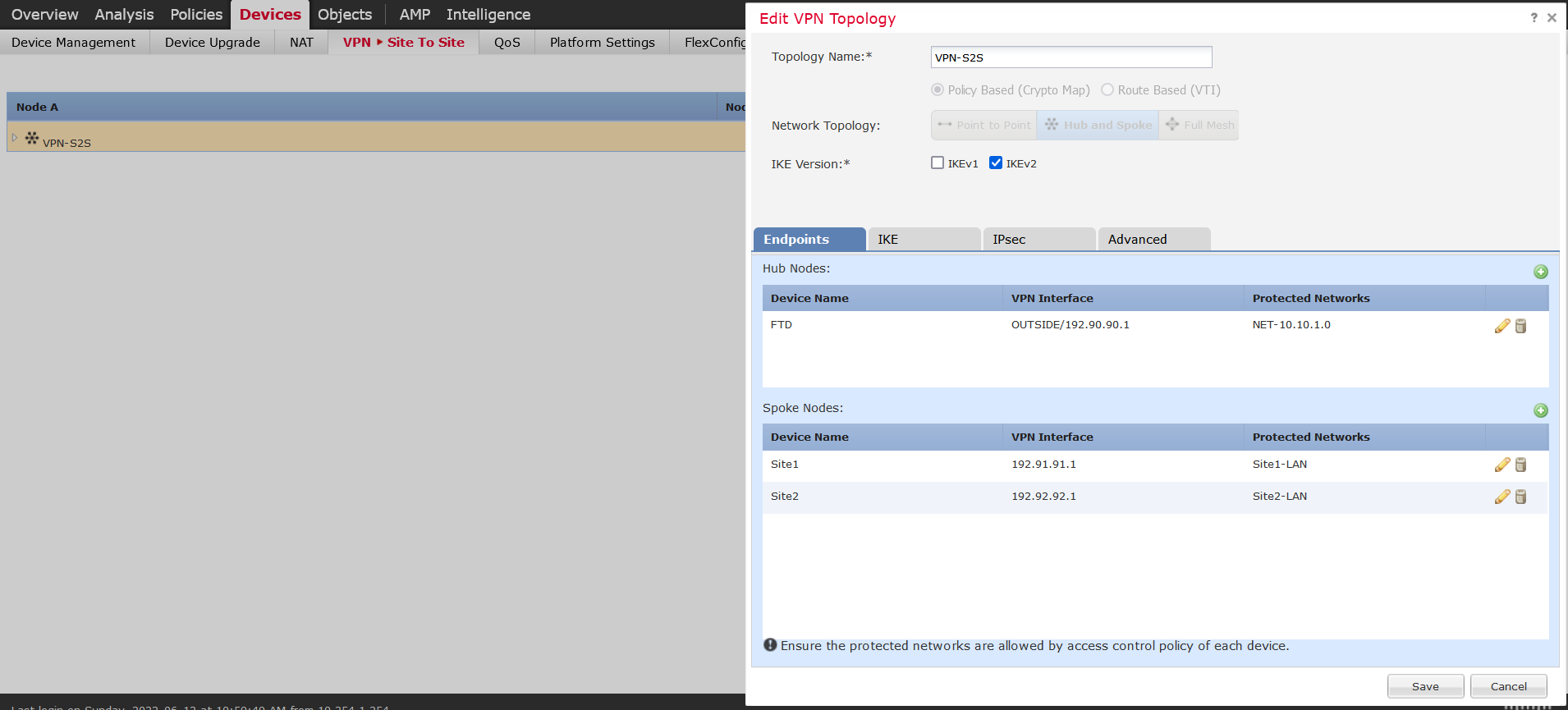Open the FlexConfig submenu tab
The width and height of the screenshot is (1568, 710).
click(714, 42)
